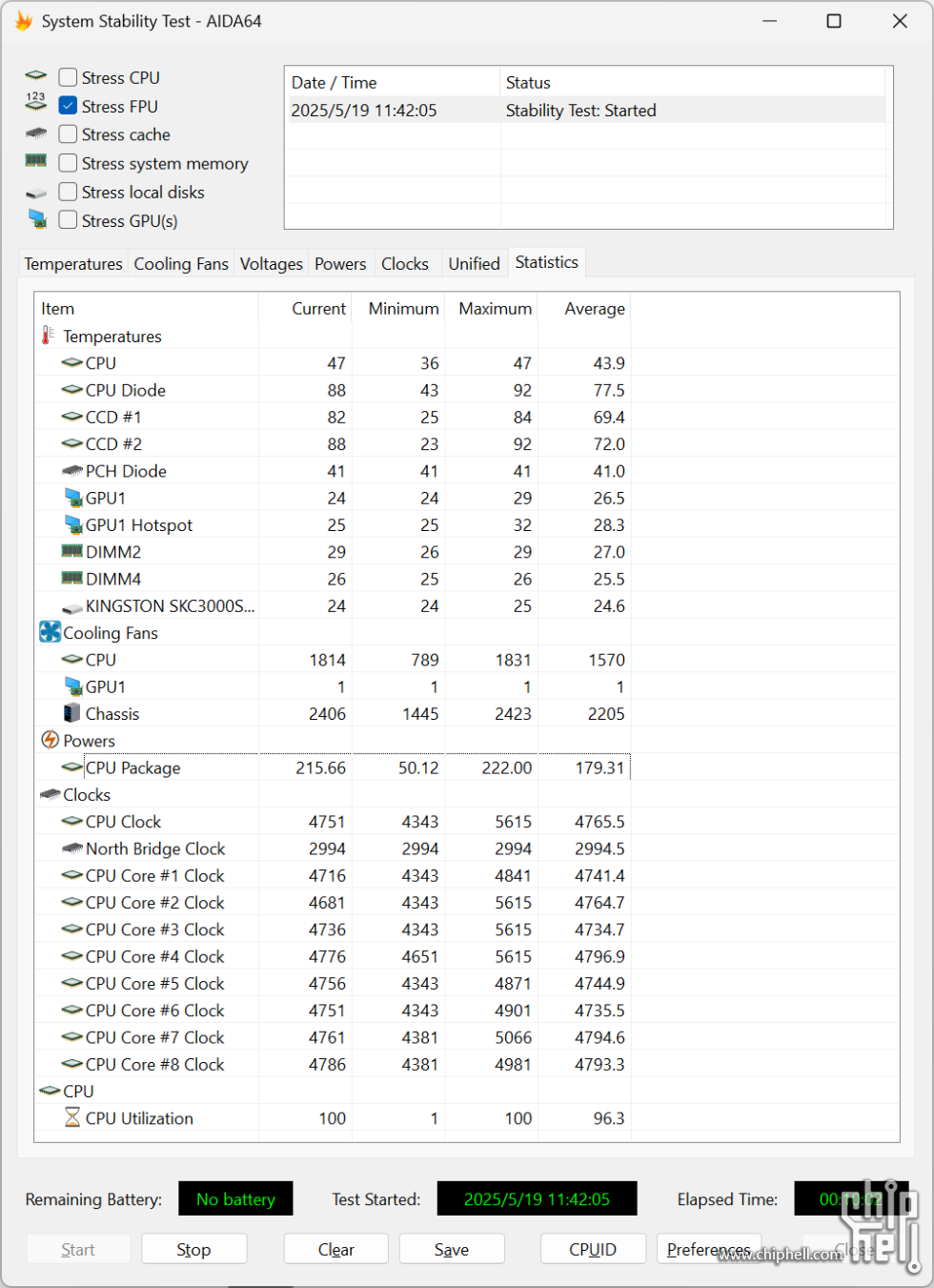Viewport: 934px width, 1288px height.
Task: Click the hourglass icon next to CPU Utilization
Action: tap(72, 1117)
